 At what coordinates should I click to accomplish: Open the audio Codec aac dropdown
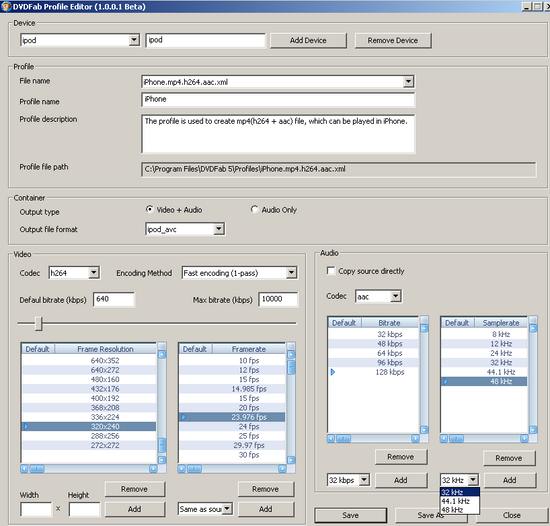click(396, 297)
